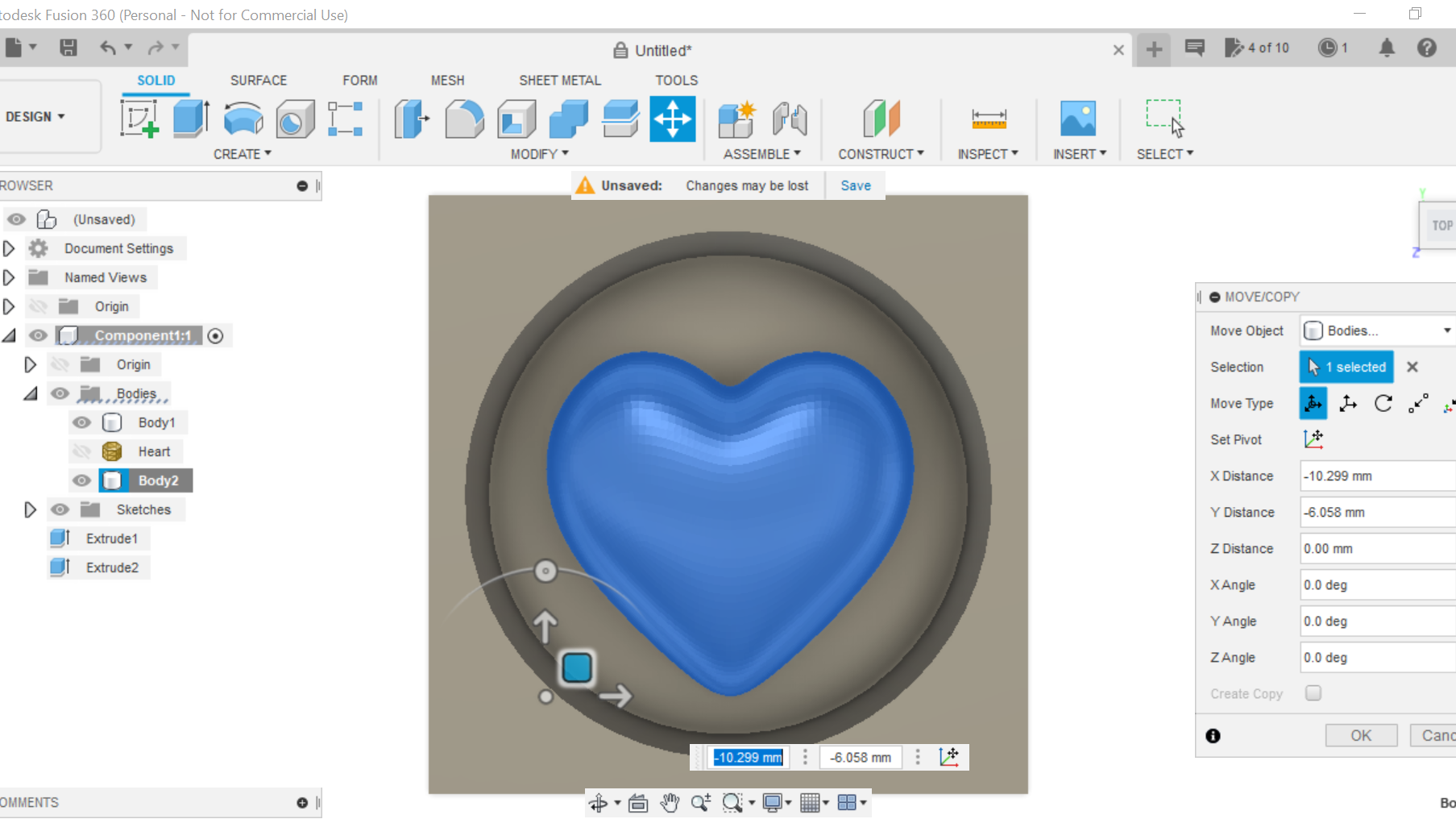Viewport: 1456px width, 819px height.
Task: Select the Joint tool in Assemble
Action: [x=789, y=118]
